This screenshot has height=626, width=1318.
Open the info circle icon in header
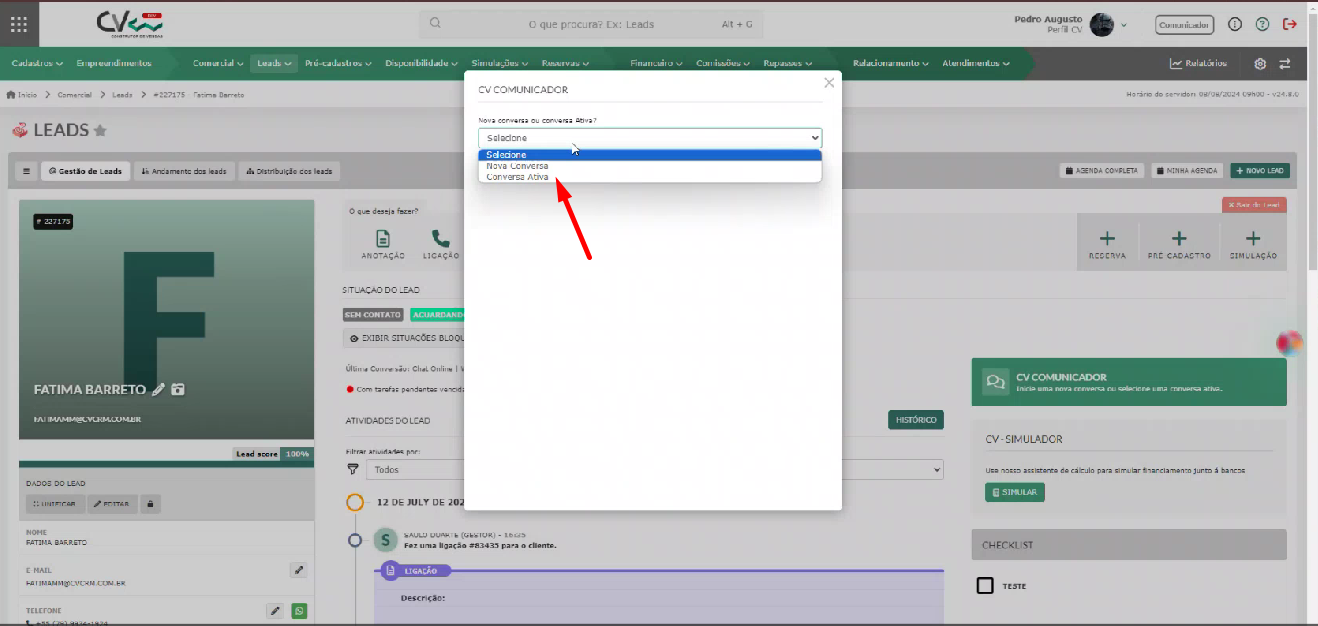click(x=1235, y=24)
